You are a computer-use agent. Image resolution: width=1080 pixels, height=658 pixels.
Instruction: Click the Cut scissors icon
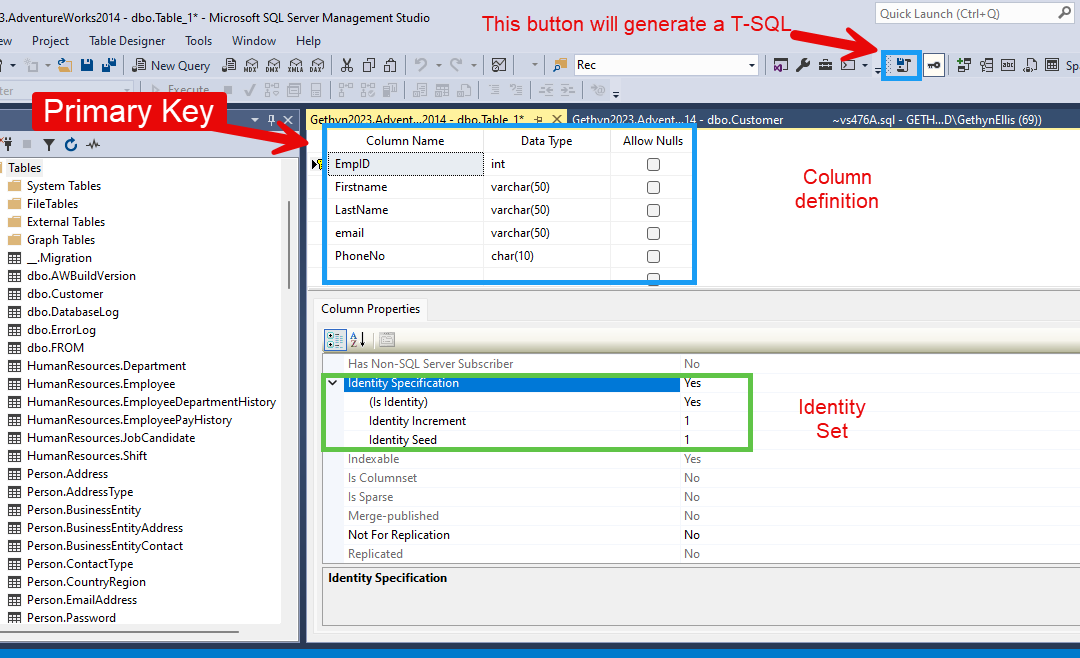coord(346,65)
